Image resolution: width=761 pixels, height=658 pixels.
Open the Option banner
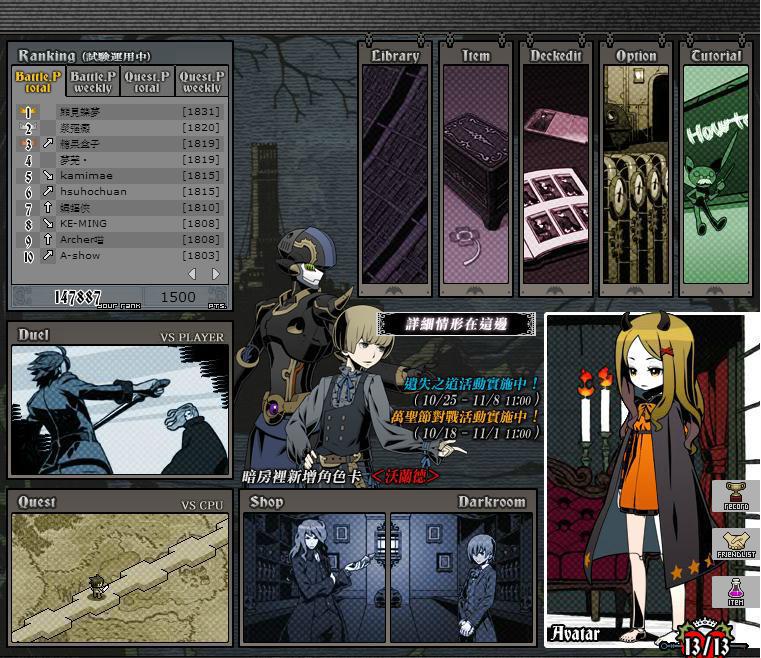(x=636, y=168)
